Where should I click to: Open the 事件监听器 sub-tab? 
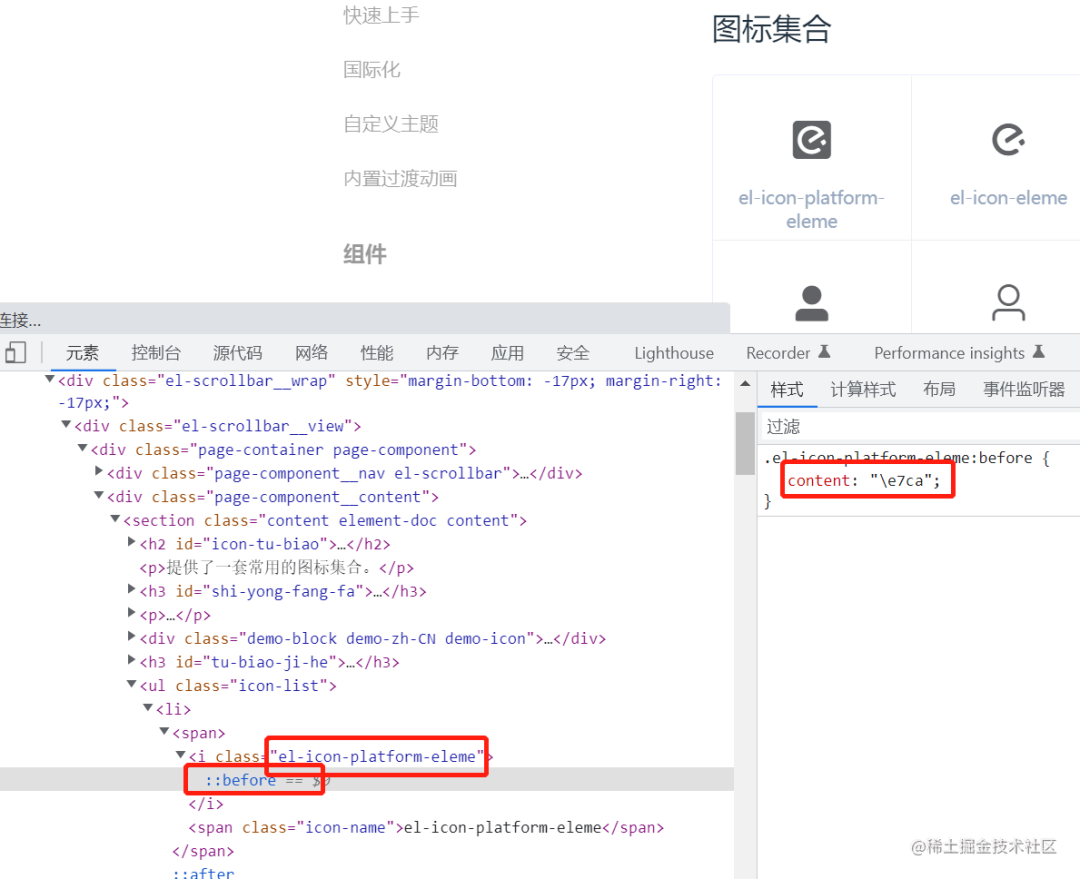point(1024,390)
